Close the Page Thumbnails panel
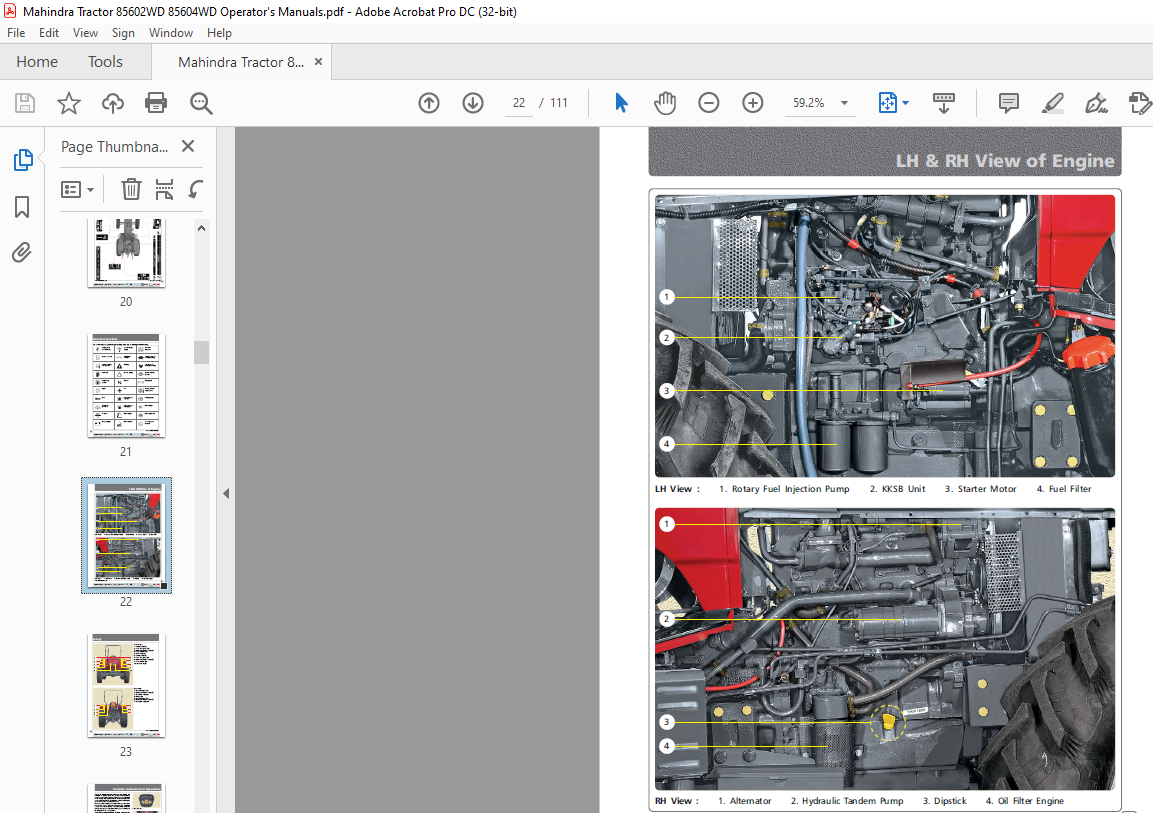This screenshot has width=1153, height=813. click(188, 146)
